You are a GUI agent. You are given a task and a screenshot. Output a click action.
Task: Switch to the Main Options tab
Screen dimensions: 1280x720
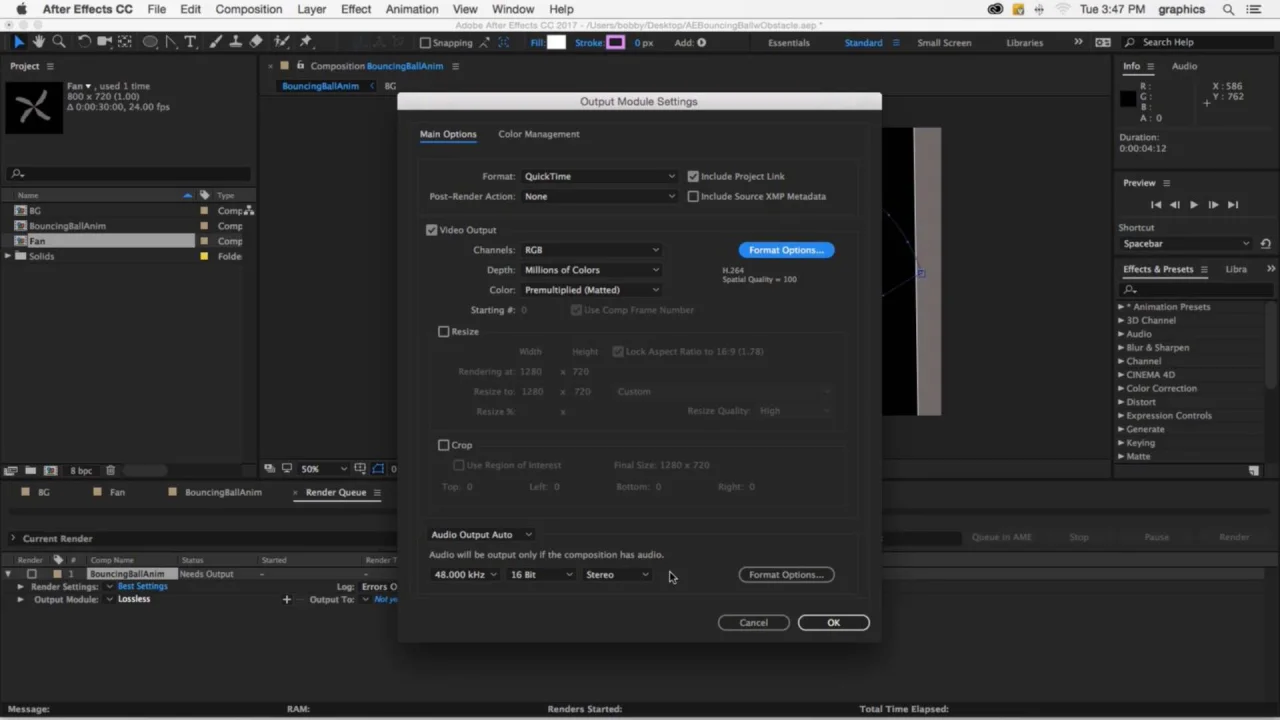tap(448, 134)
